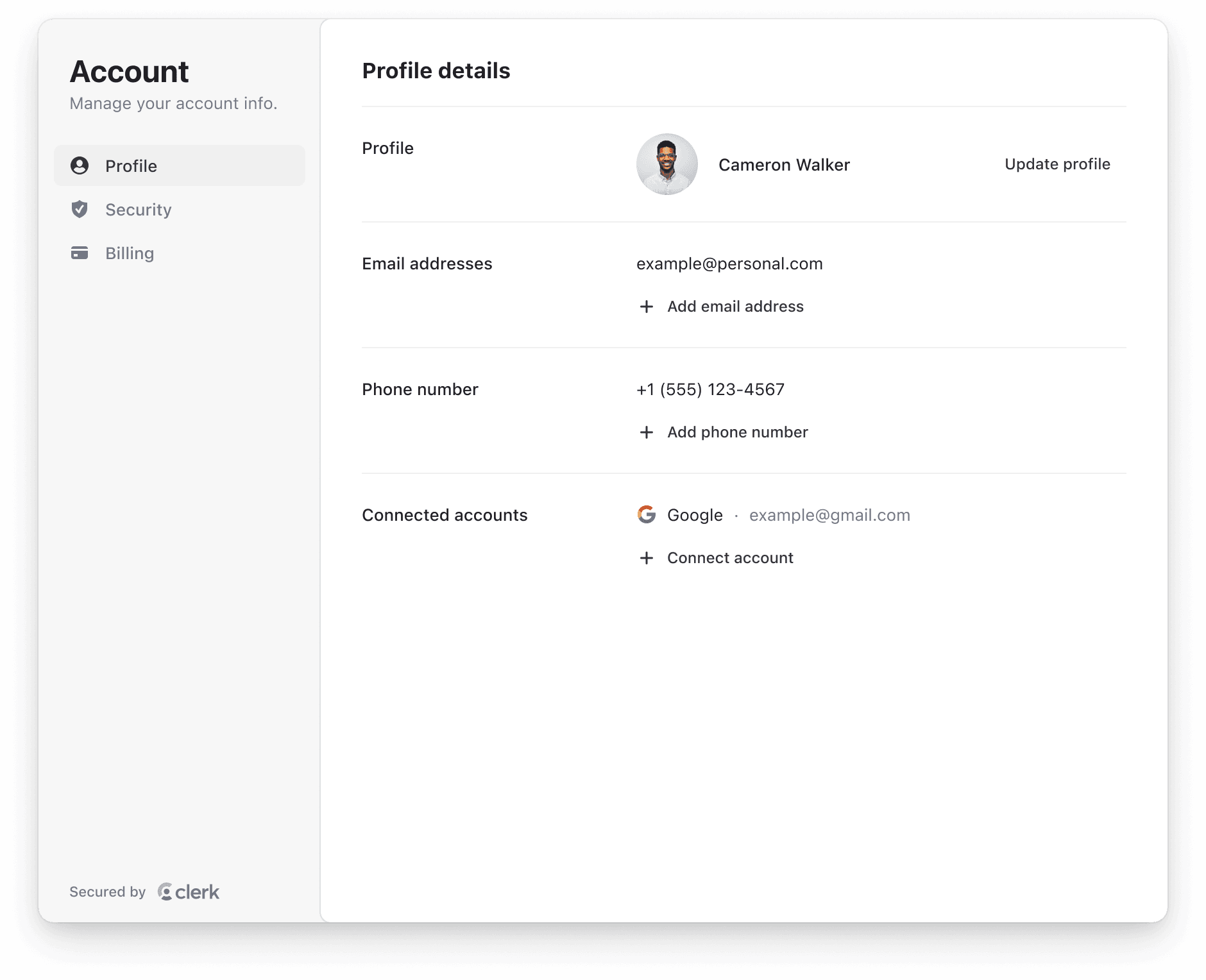Click the Profile person icon in sidebar

pyautogui.click(x=80, y=165)
